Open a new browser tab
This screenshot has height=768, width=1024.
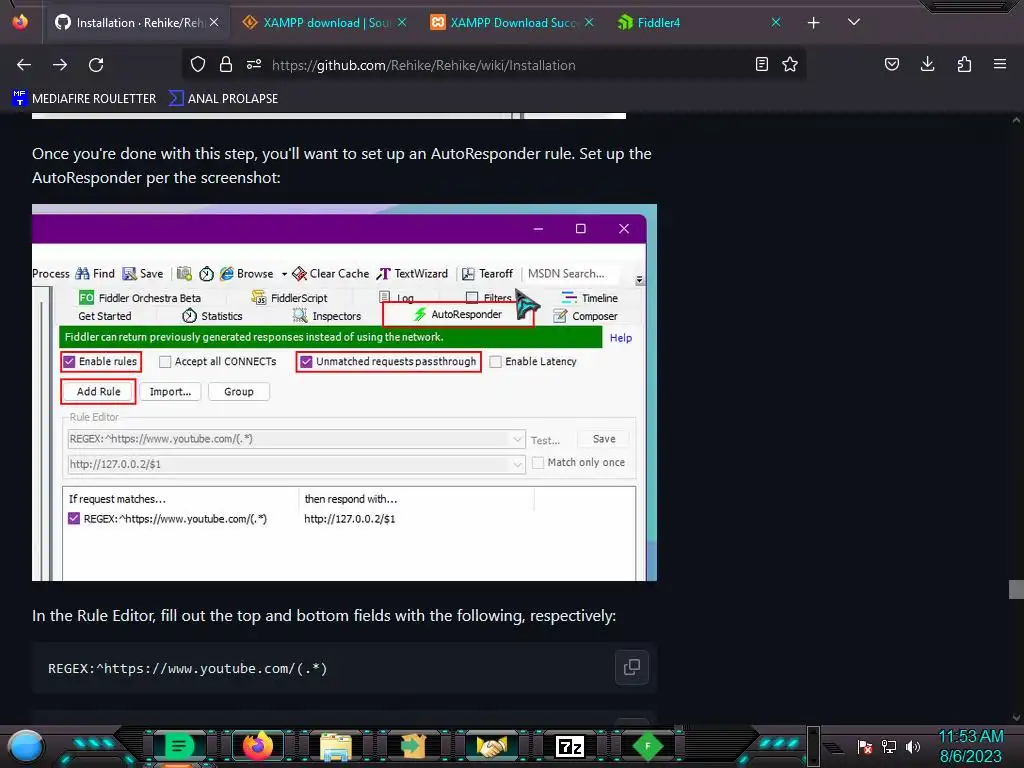[x=814, y=23]
